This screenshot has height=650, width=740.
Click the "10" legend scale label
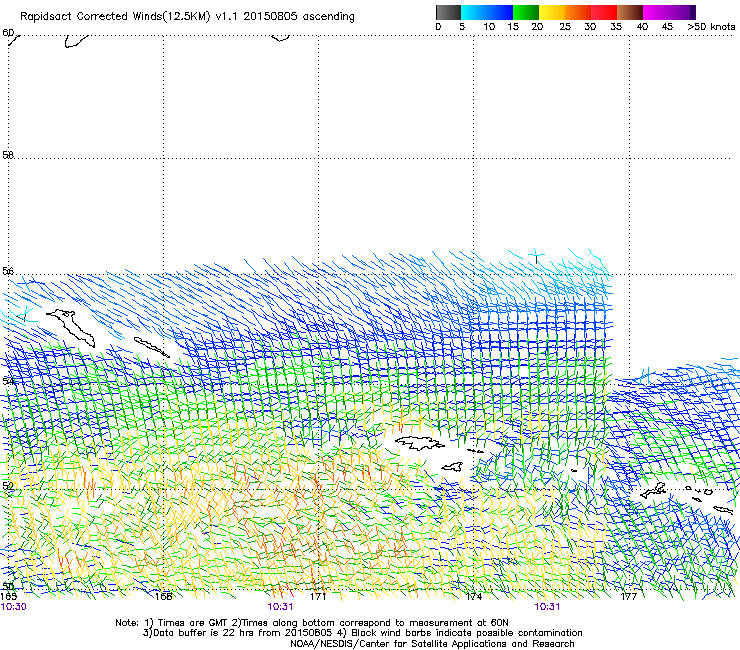489,27
